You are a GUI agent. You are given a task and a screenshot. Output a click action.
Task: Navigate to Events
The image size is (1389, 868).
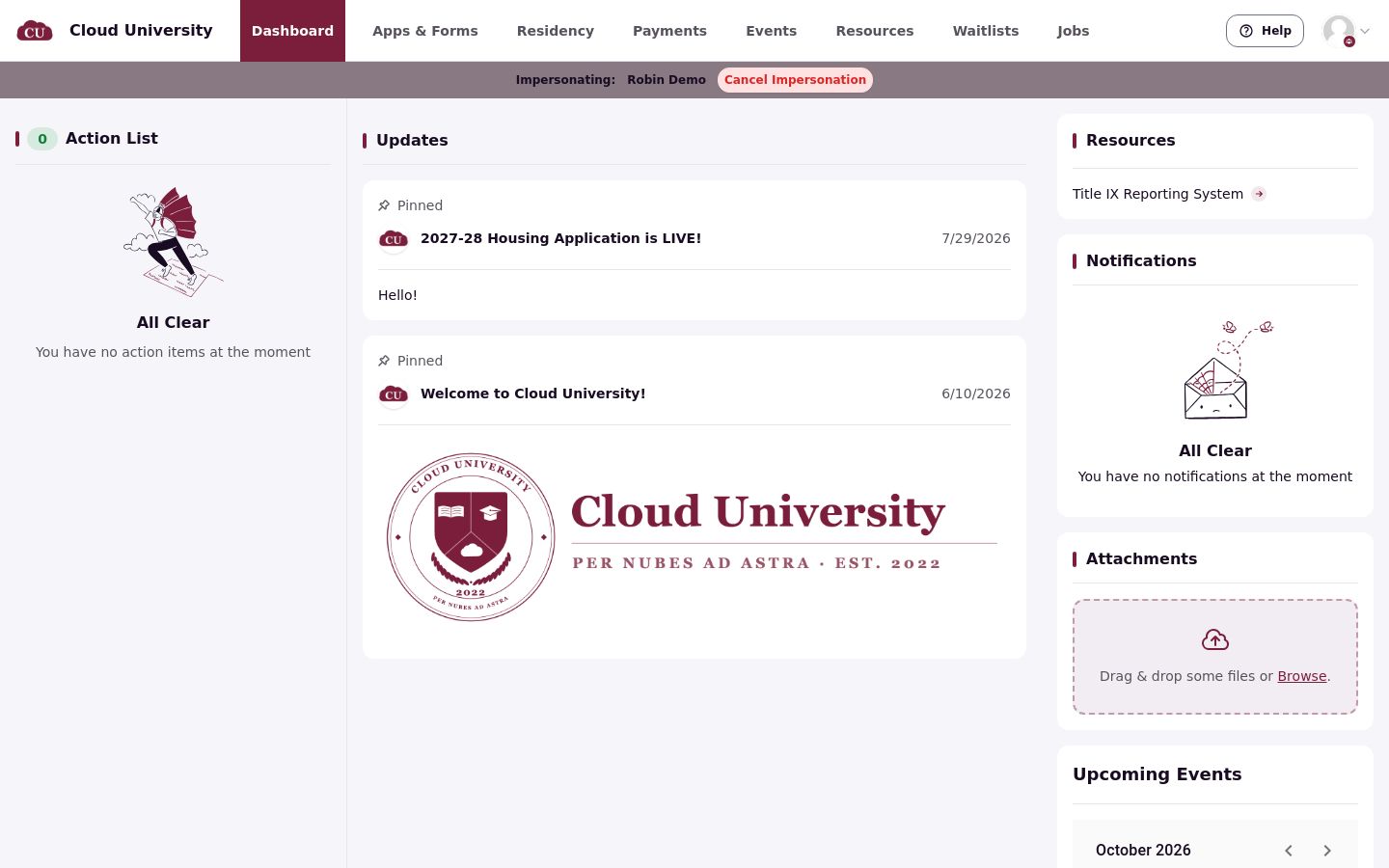771,31
